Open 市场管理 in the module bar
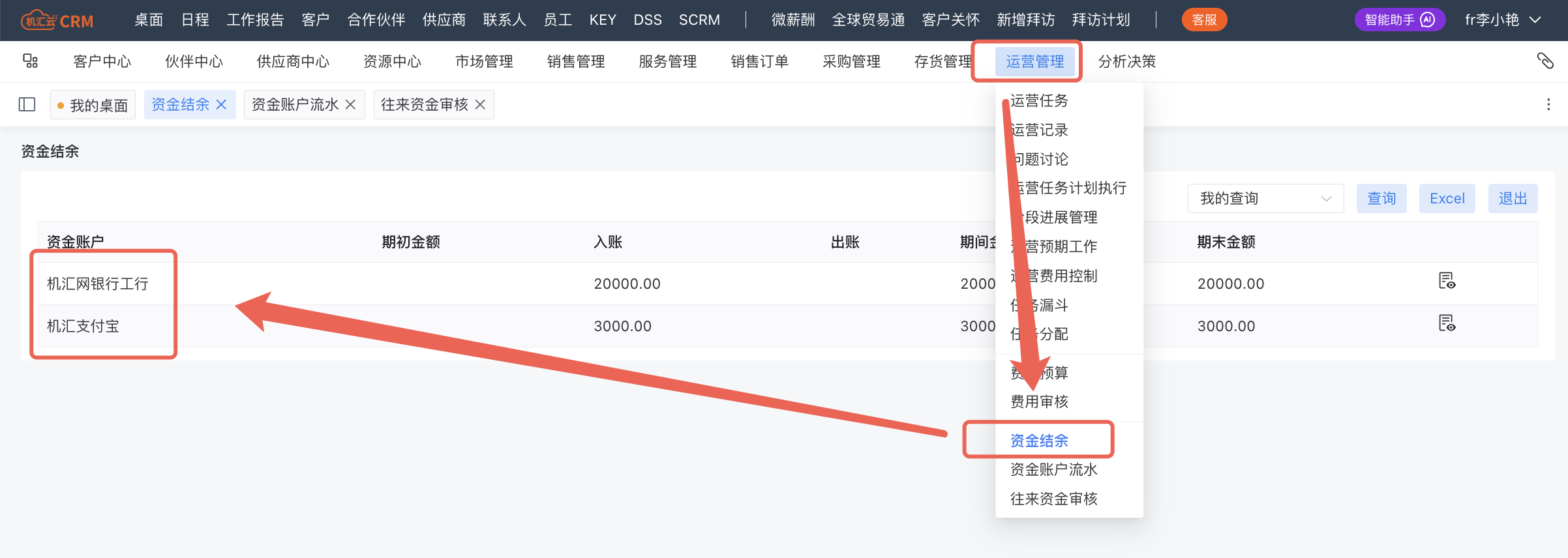The height and width of the screenshot is (558, 1568). [x=484, y=61]
